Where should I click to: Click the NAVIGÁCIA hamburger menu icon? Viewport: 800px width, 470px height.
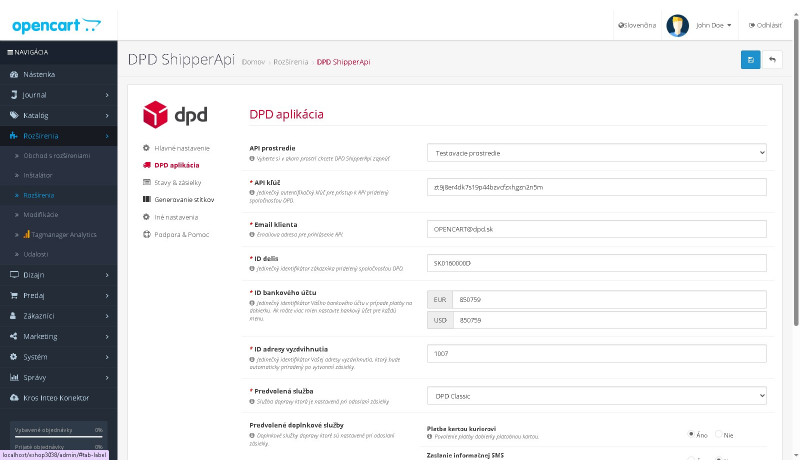[10, 52]
